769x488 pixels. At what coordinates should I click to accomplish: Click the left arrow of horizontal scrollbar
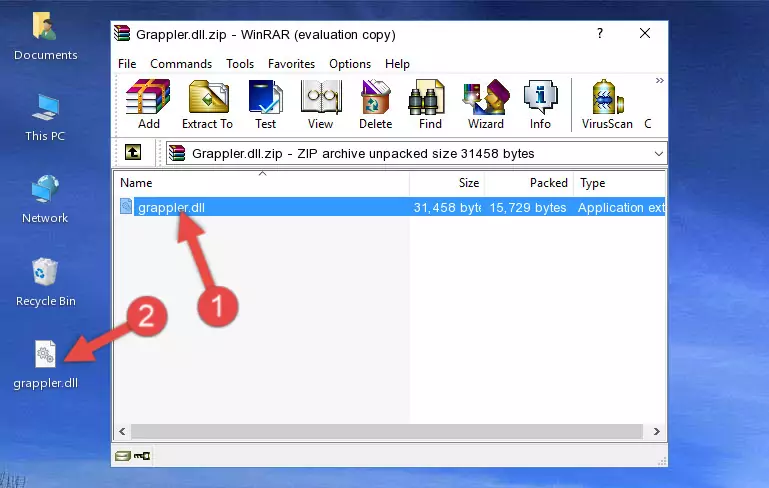click(x=122, y=432)
